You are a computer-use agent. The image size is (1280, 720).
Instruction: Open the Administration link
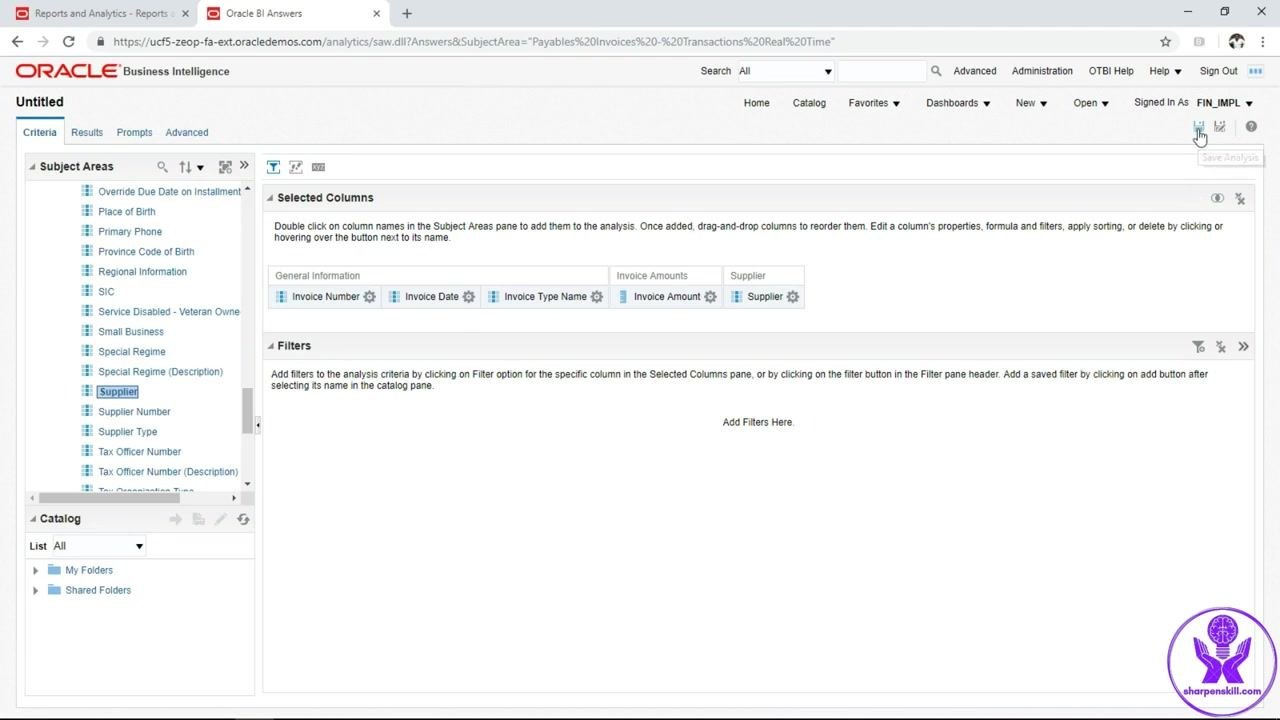1042,71
